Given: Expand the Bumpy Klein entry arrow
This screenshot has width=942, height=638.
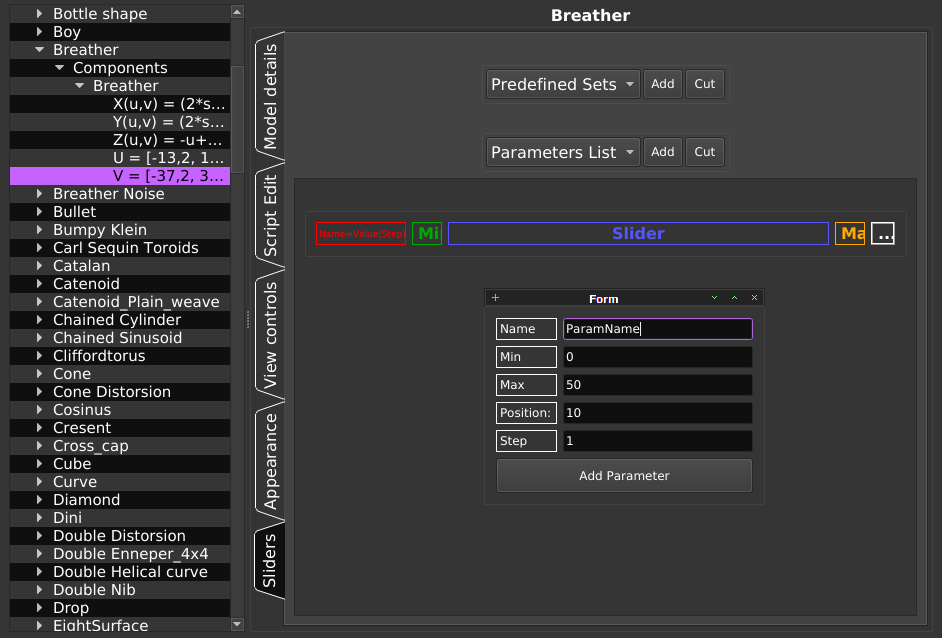Looking at the screenshot, I should tap(40, 230).
